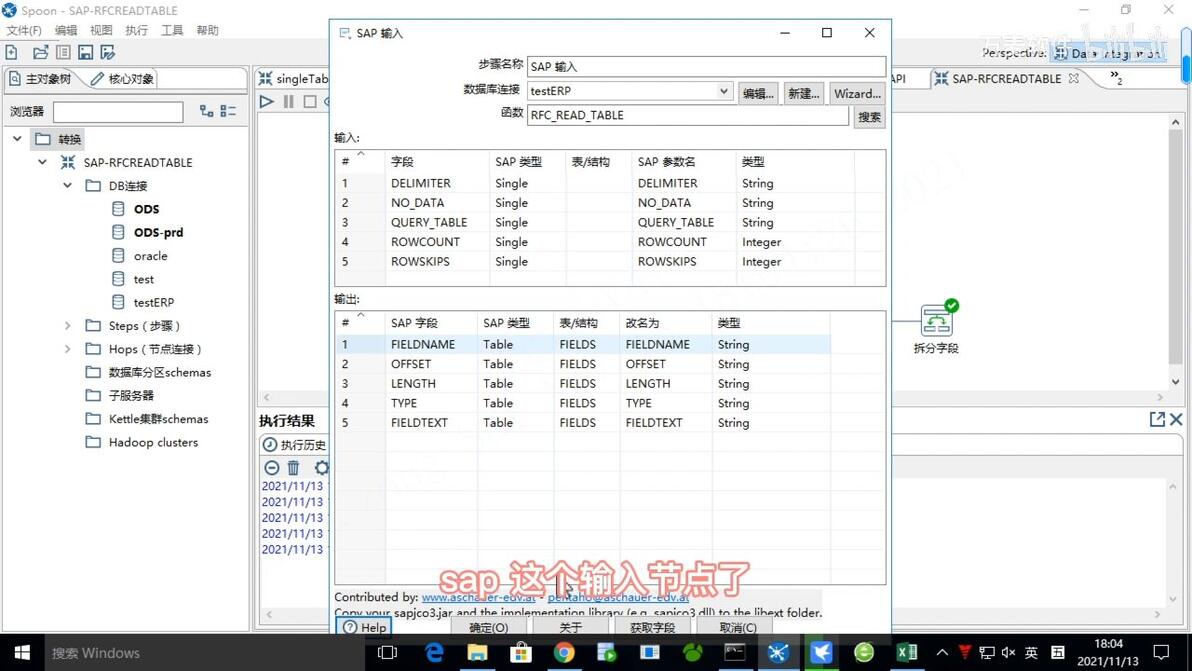Switch to the 主对象树 tab
The width and height of the screenshot is (1192, 671).
coord(41,79)
